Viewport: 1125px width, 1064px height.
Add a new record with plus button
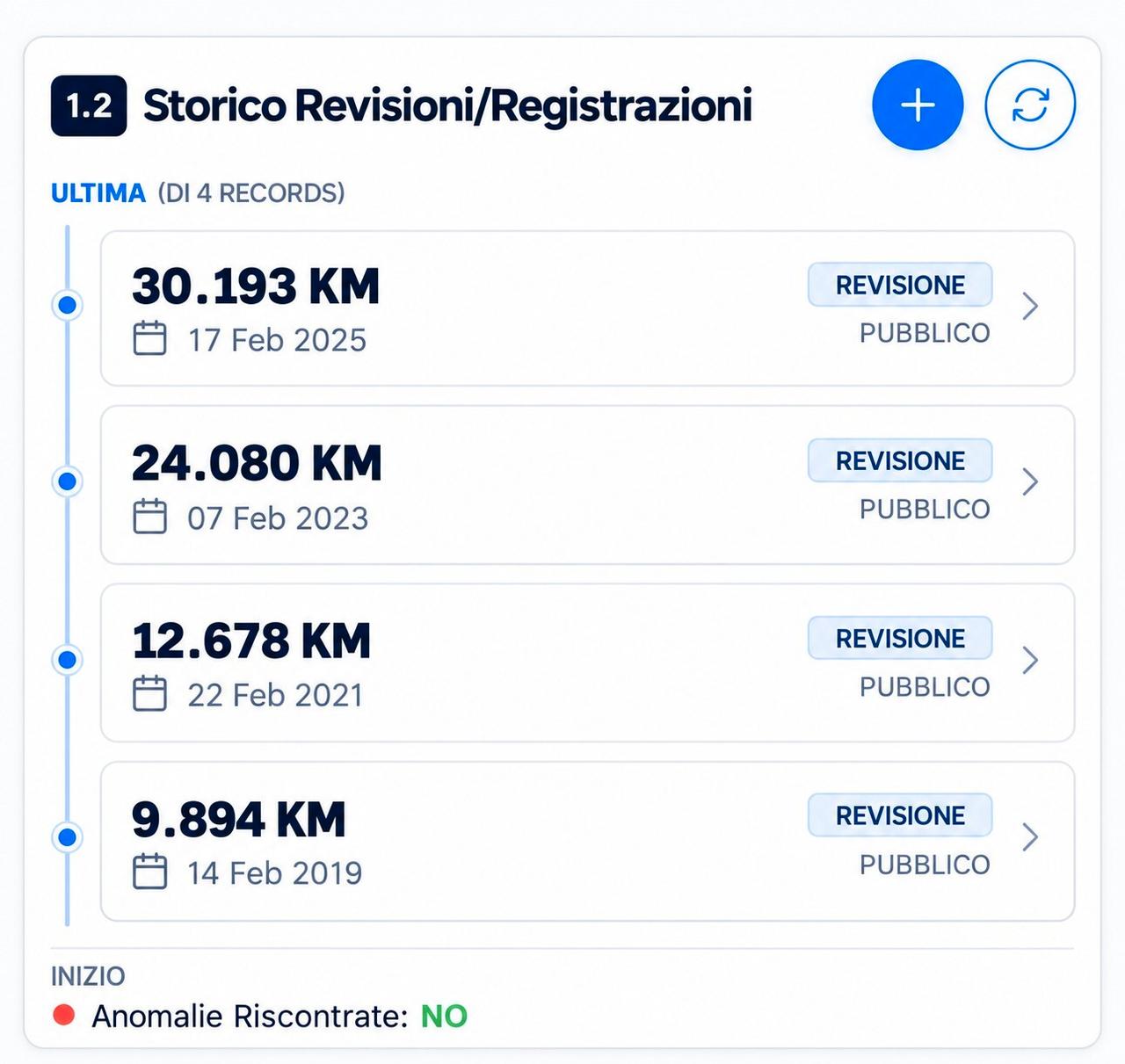[x=918, y=105]
